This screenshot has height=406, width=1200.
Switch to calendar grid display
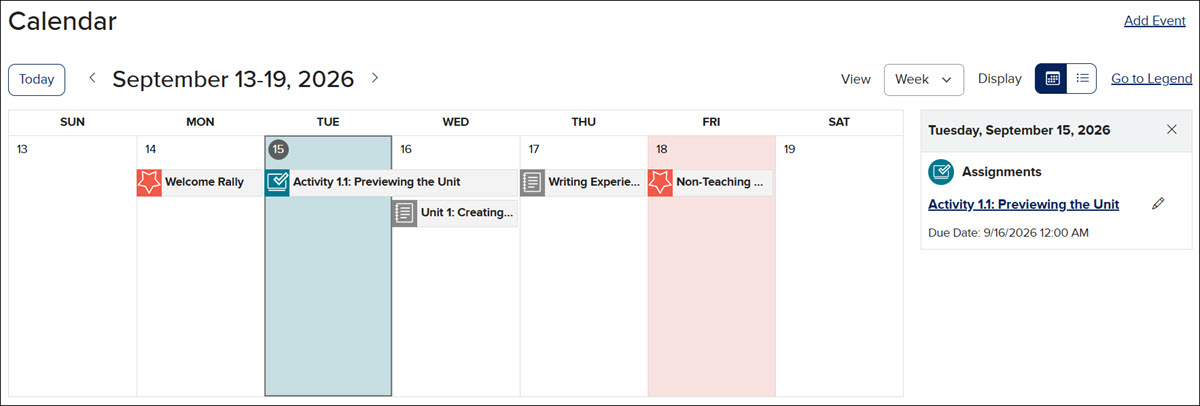click(x=1051, y=79)
